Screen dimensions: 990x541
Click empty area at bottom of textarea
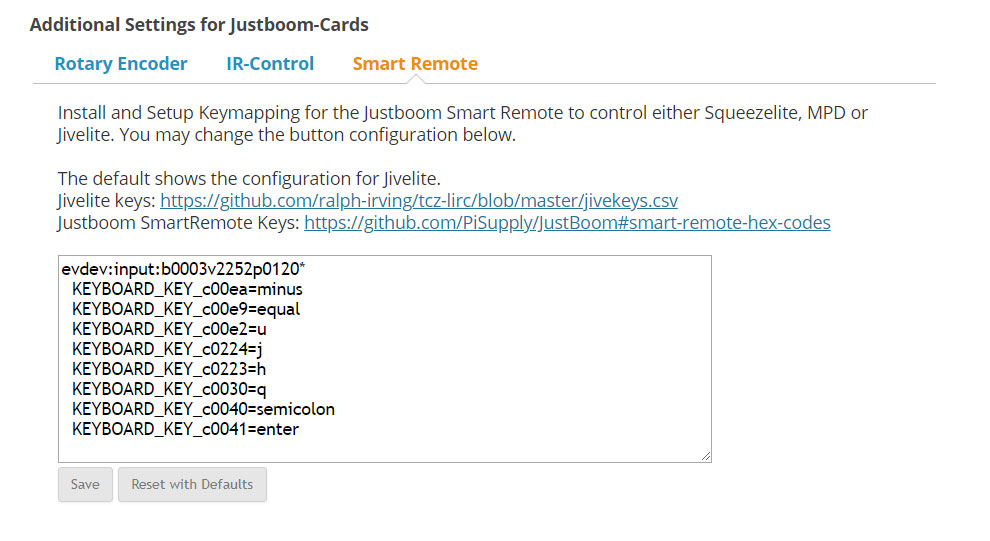click(385, 451)
